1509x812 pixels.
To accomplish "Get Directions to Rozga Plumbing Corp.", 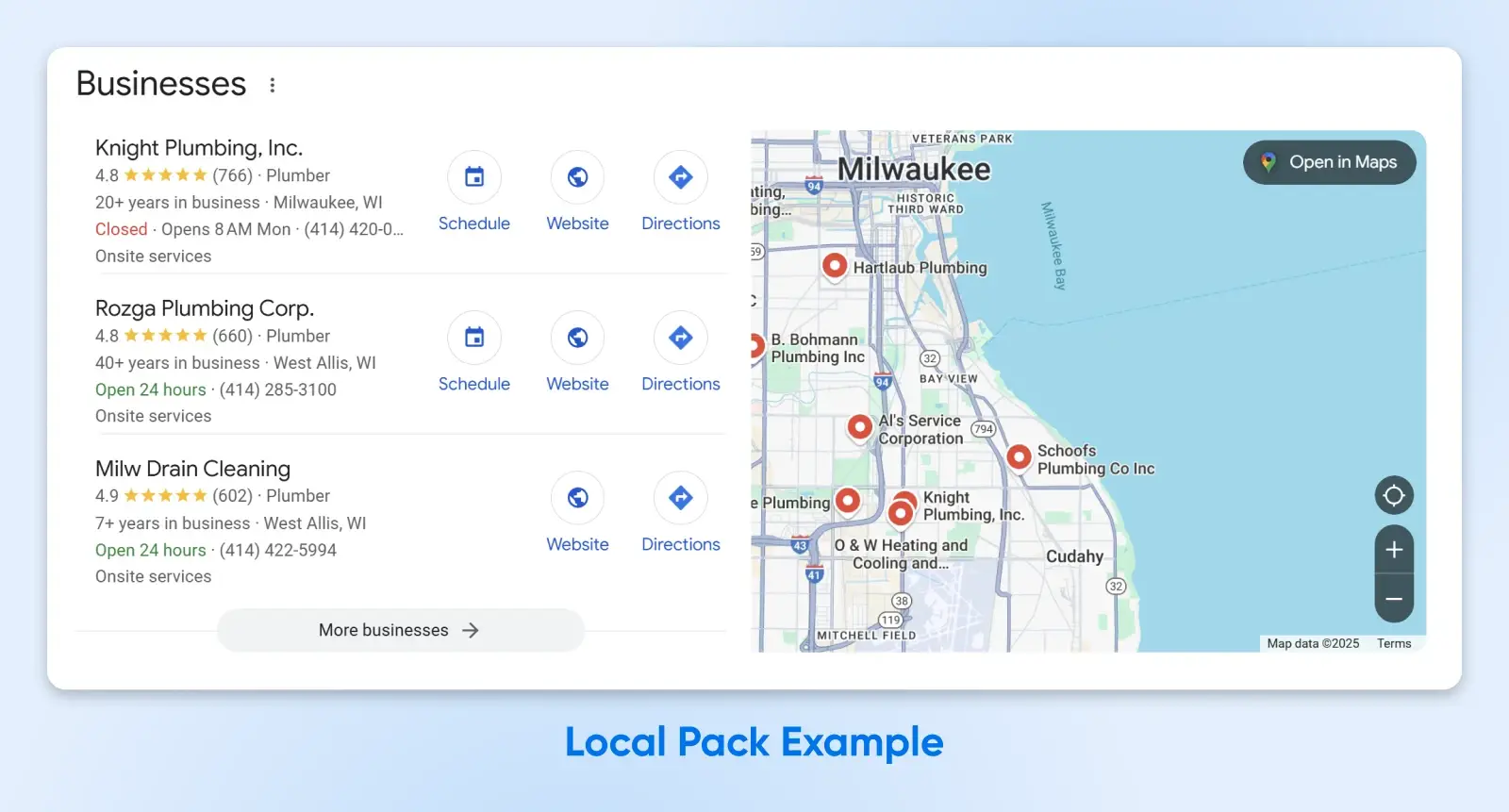I will pos(680,338).
